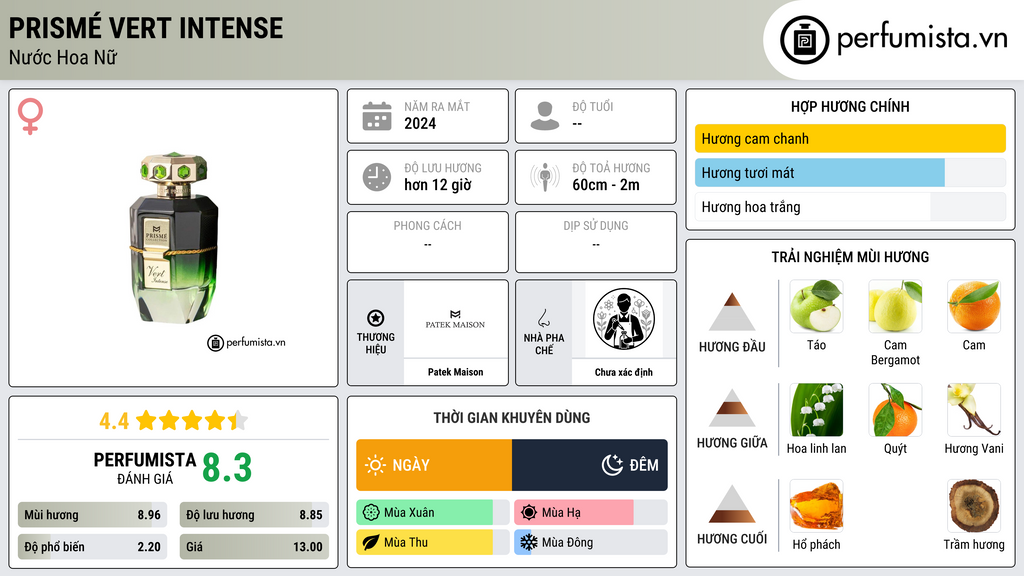Screen dimensions: 1024x576
Task: Click the flower icon for Mùa Xuân
Action: [371, 513]
